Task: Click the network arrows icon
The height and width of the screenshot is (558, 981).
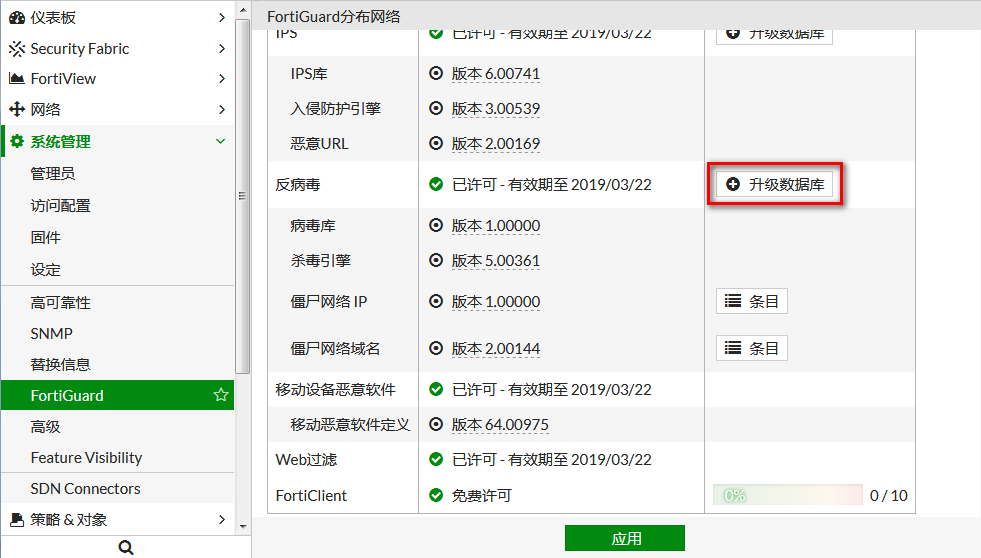Action: pyautogui.click(x=17, y=110)
